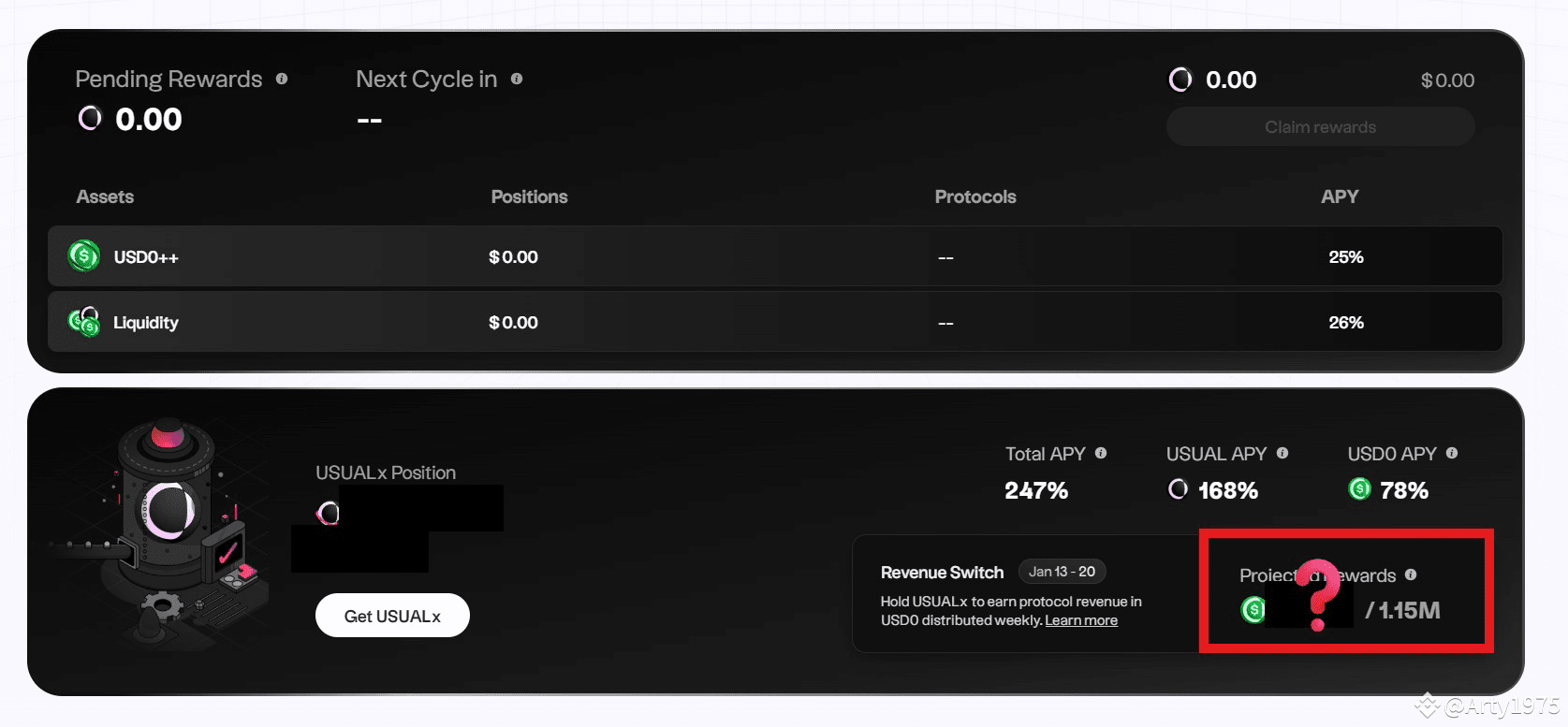Click the Liquidity pair token icon
The width and height of the screenshot is (1568, 727).
[x=84, y=322]
